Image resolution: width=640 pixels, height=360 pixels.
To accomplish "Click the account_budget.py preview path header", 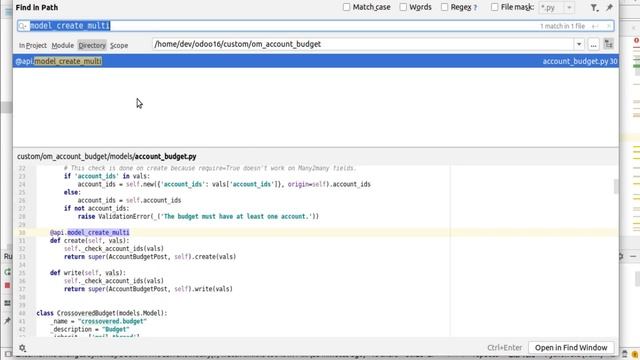I will [107, 156].
